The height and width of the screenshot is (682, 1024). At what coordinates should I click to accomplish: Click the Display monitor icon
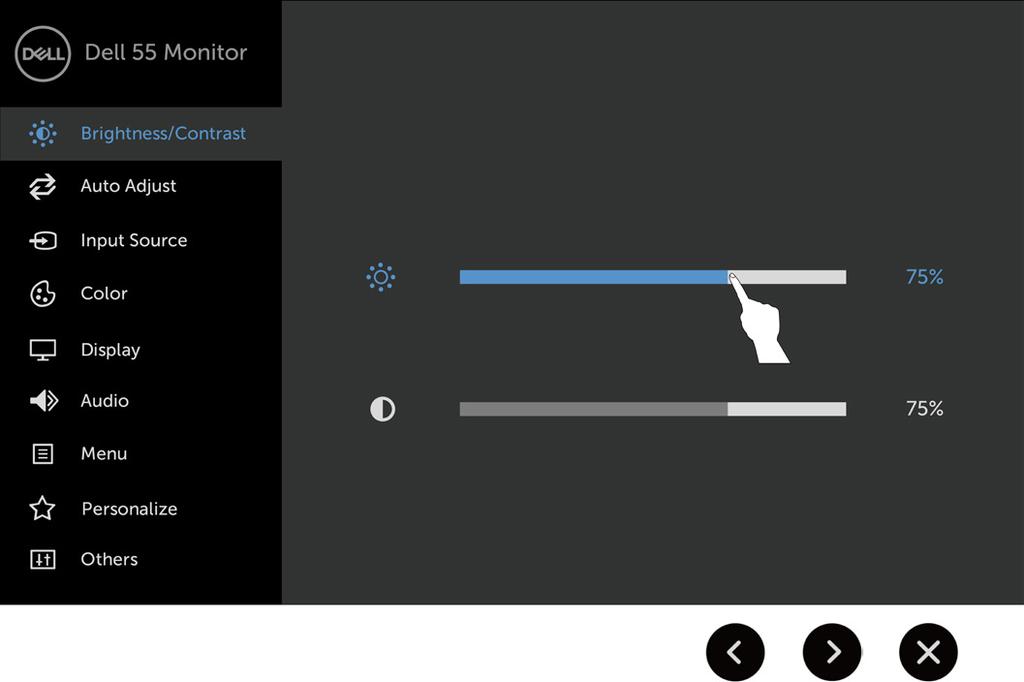point(42,350)
